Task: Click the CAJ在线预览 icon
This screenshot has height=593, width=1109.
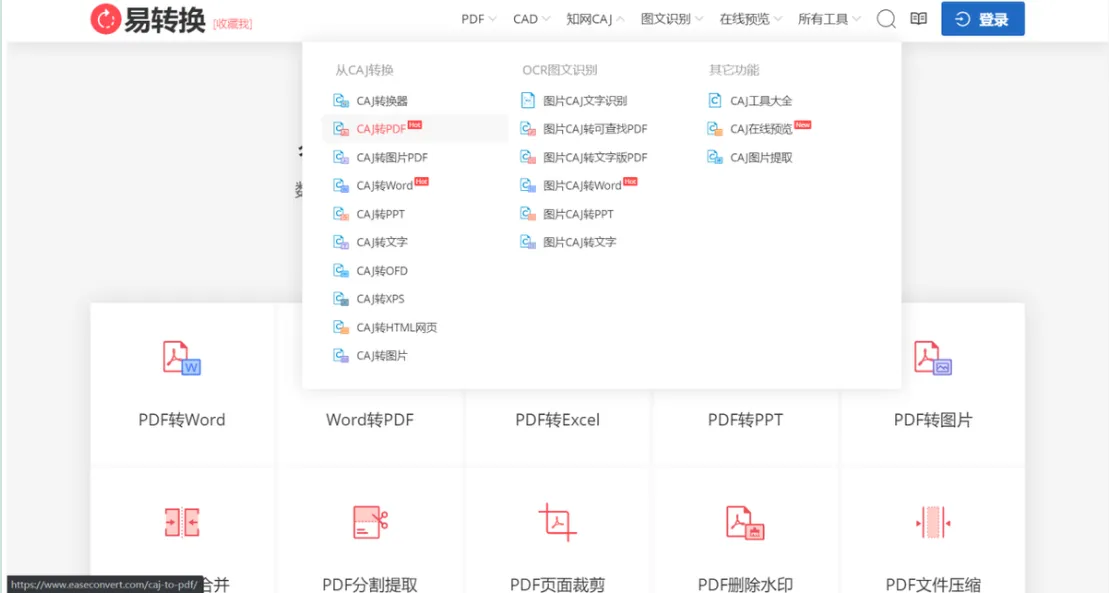Action: pos(715,129)
